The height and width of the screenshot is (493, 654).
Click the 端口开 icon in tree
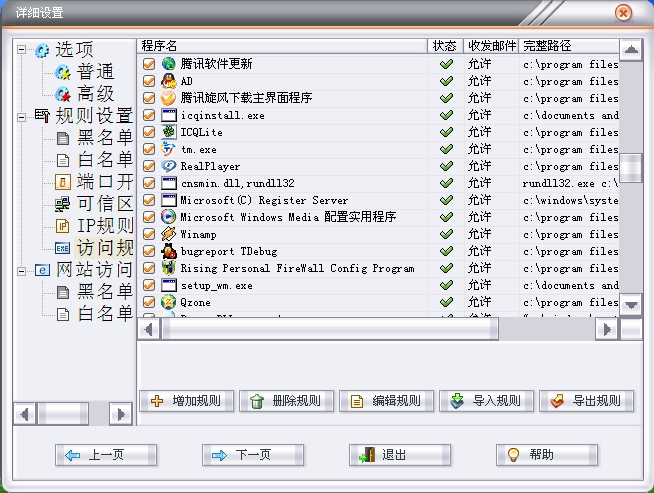(63, 182)
